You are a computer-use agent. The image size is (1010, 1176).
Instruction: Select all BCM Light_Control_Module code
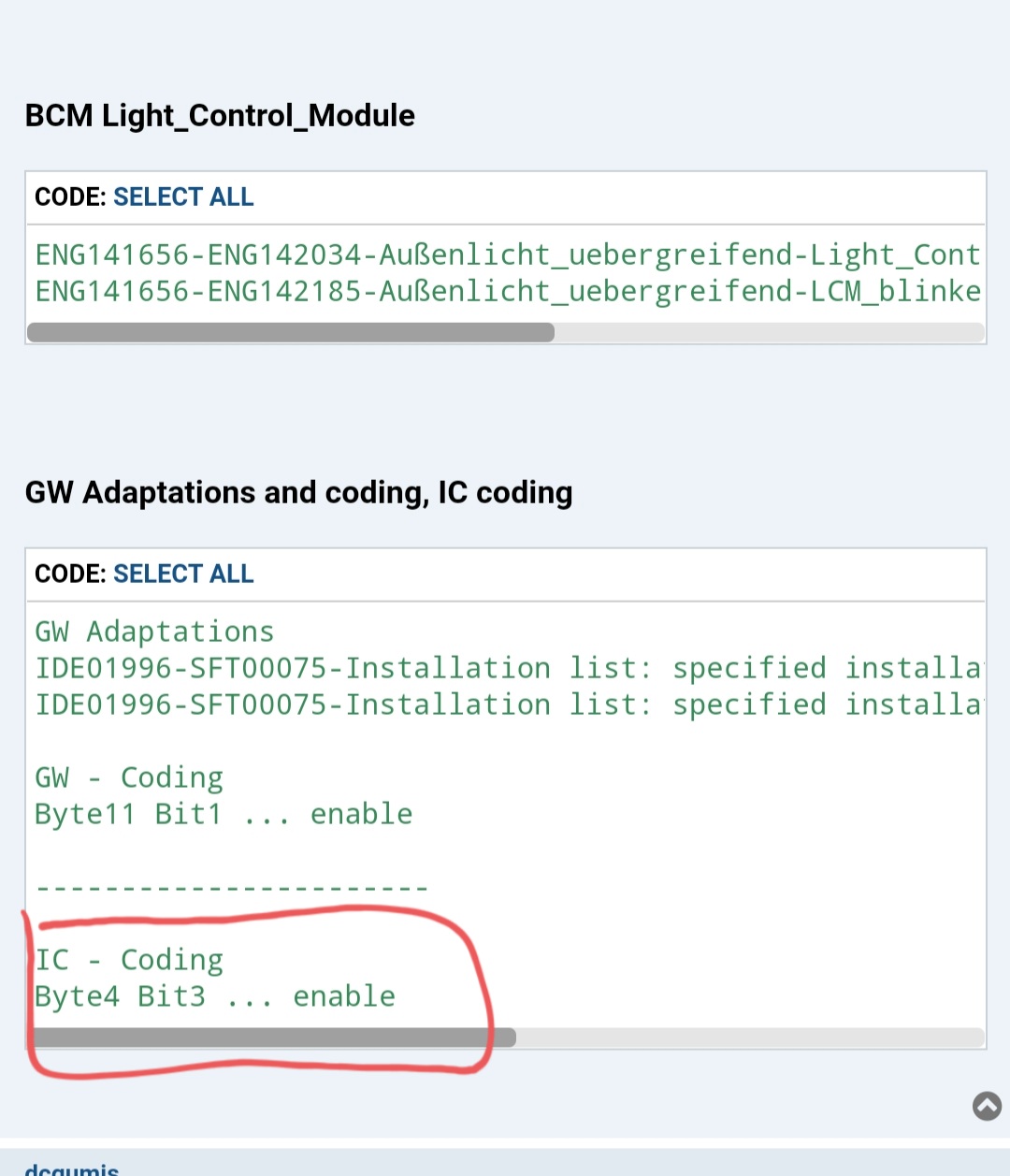pyautogui.click(x=183, y=197)
